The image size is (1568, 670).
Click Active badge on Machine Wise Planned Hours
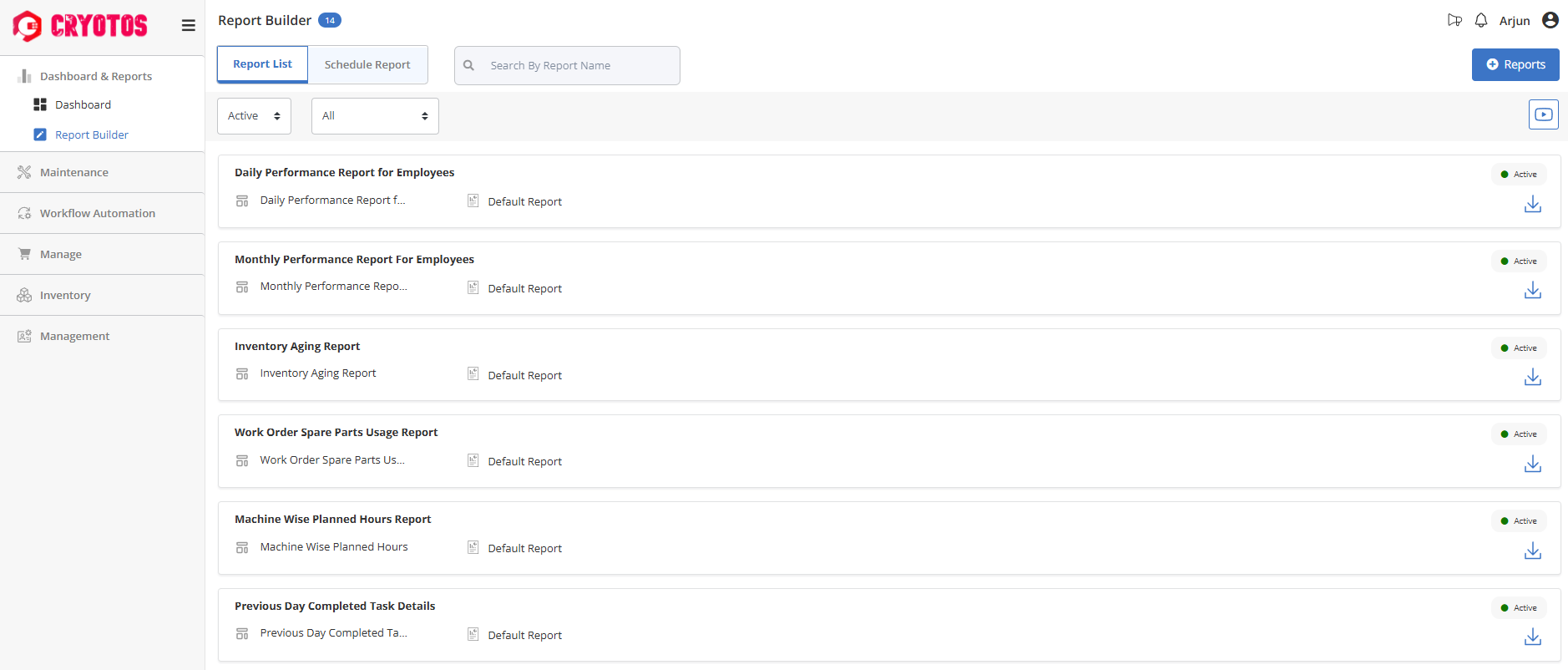pyautogui.click(x=1519, y=520)
